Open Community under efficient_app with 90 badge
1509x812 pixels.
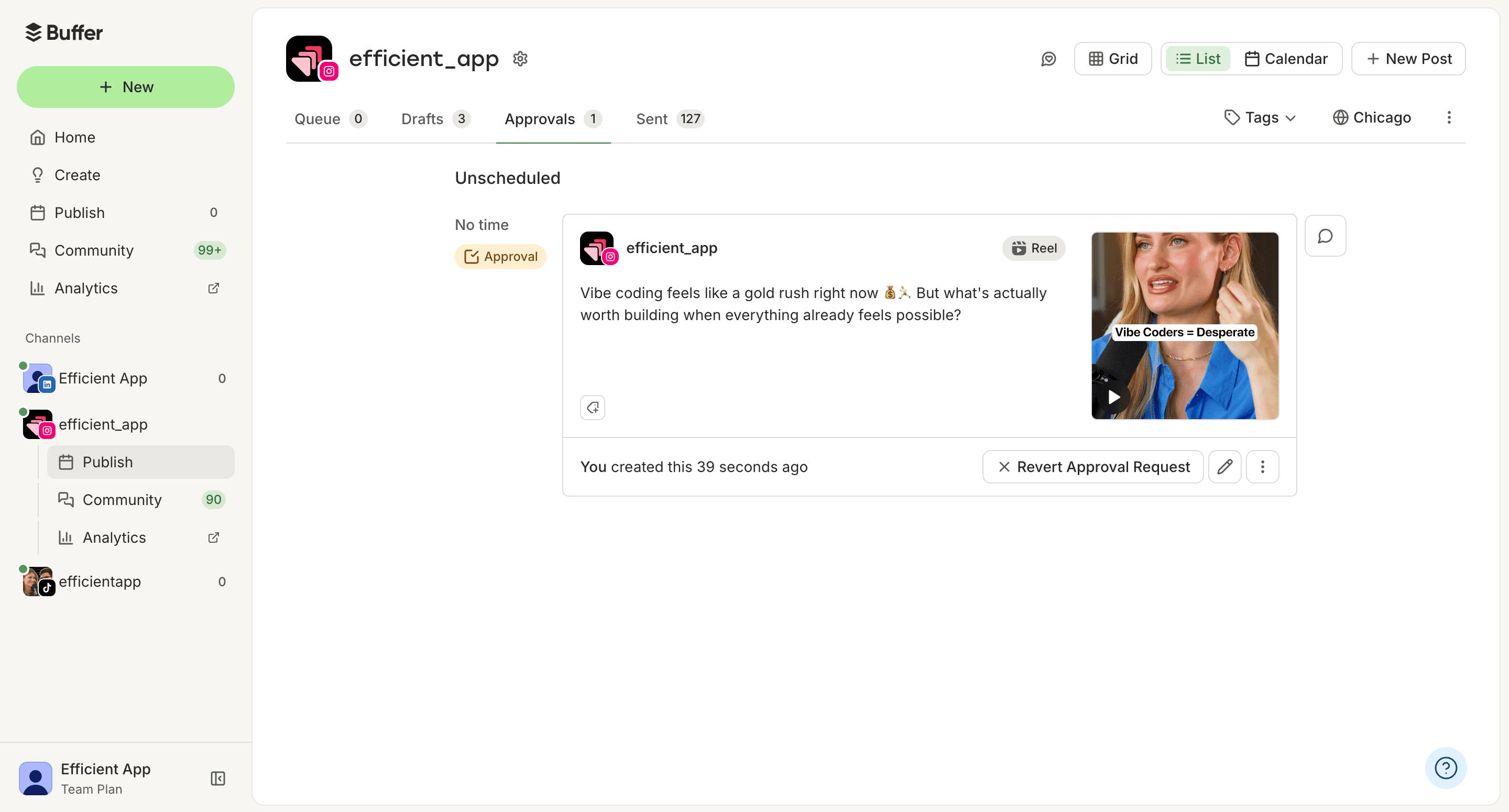140,500
